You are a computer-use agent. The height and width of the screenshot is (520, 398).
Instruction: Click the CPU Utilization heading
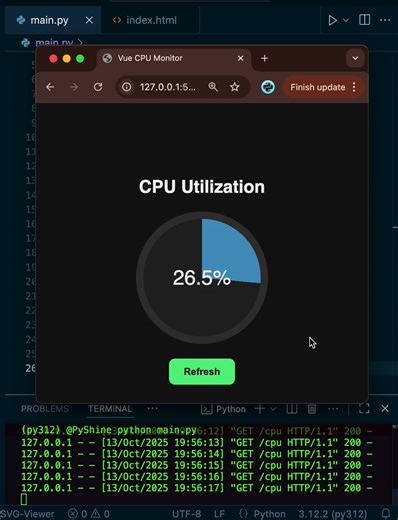202,187
